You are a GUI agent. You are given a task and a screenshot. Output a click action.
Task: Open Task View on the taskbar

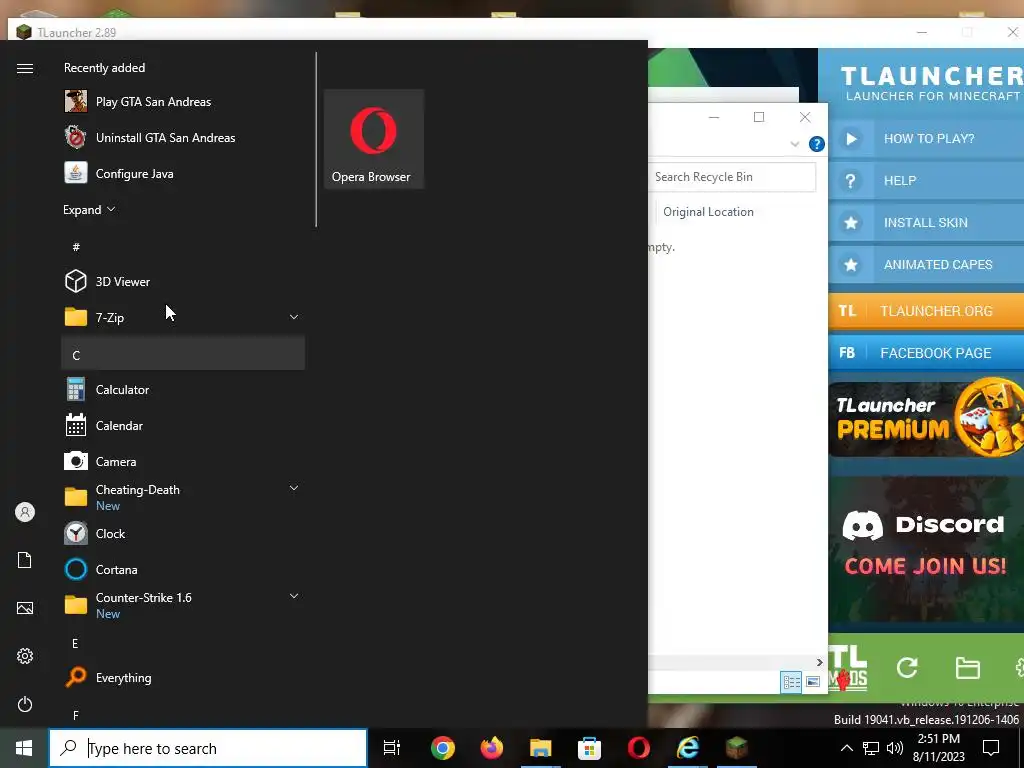[392, 748]
